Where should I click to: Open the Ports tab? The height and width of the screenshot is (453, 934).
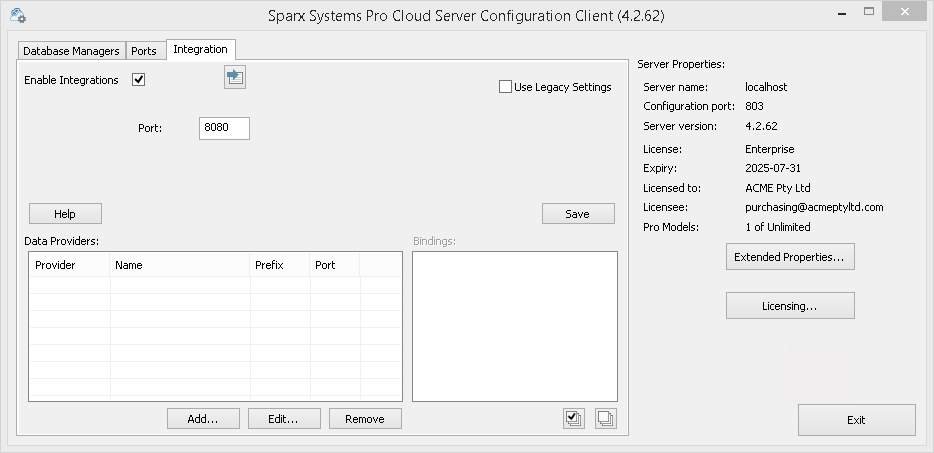tap(144, 51)
